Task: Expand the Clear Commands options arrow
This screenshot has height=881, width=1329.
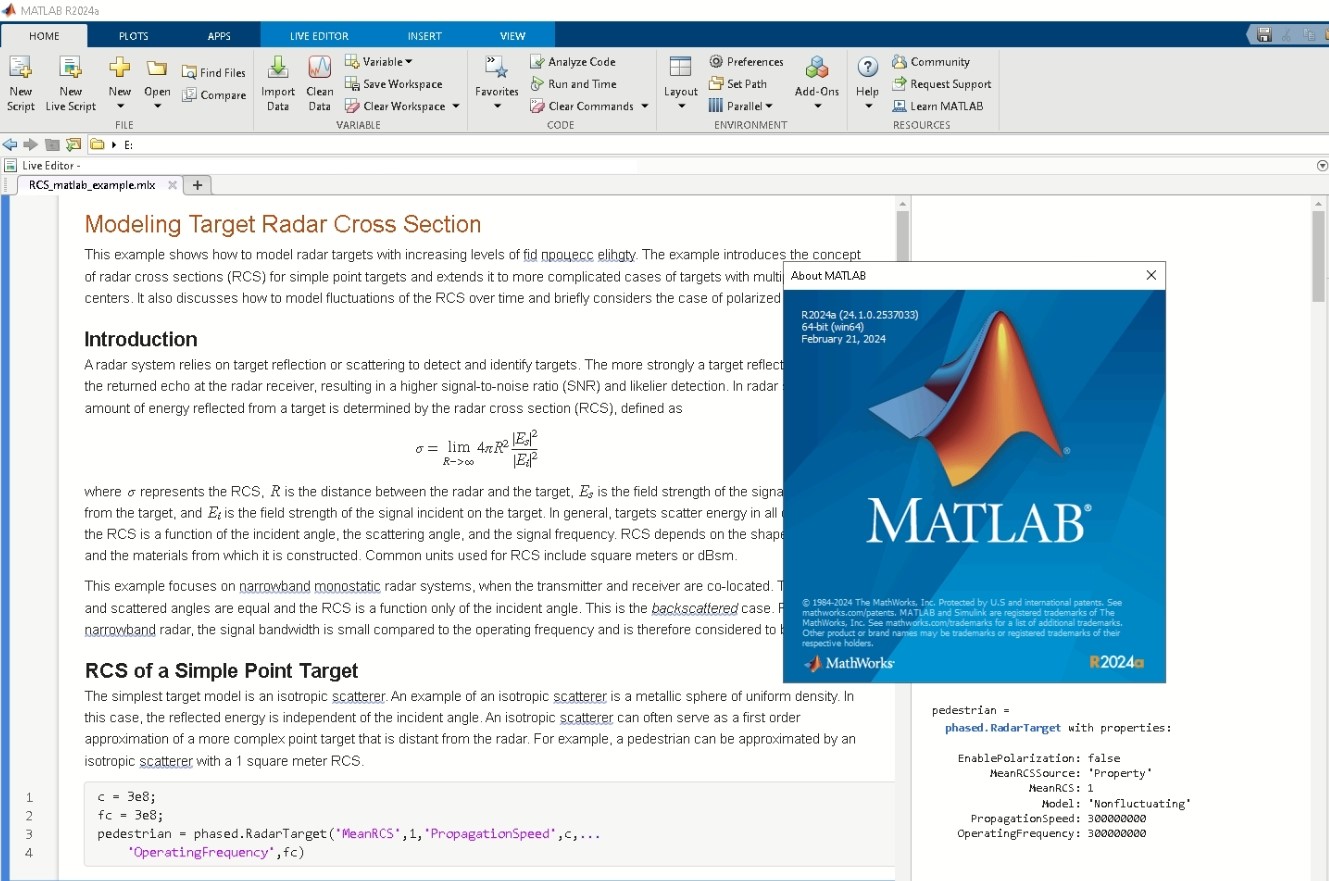Action: click(644, 106)
